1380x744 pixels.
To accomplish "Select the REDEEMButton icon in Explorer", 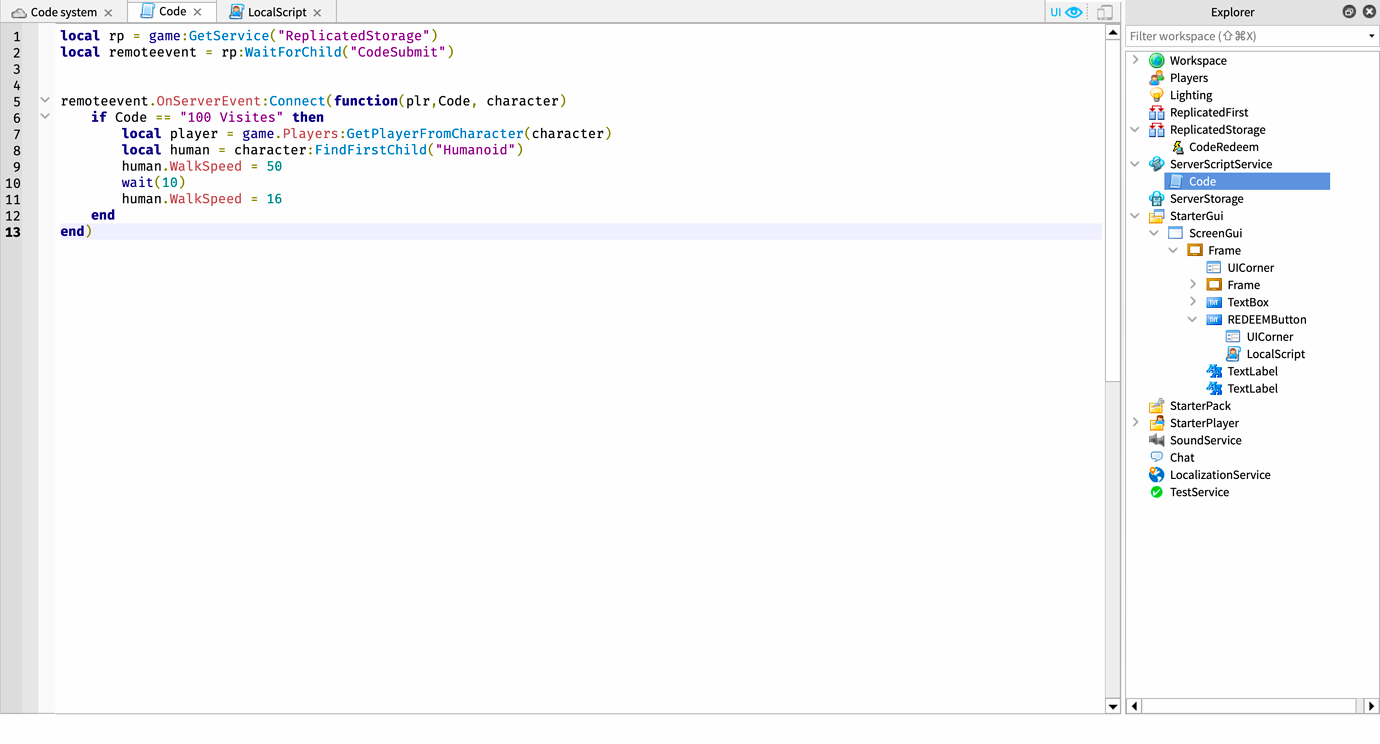I will (1214, 320).
